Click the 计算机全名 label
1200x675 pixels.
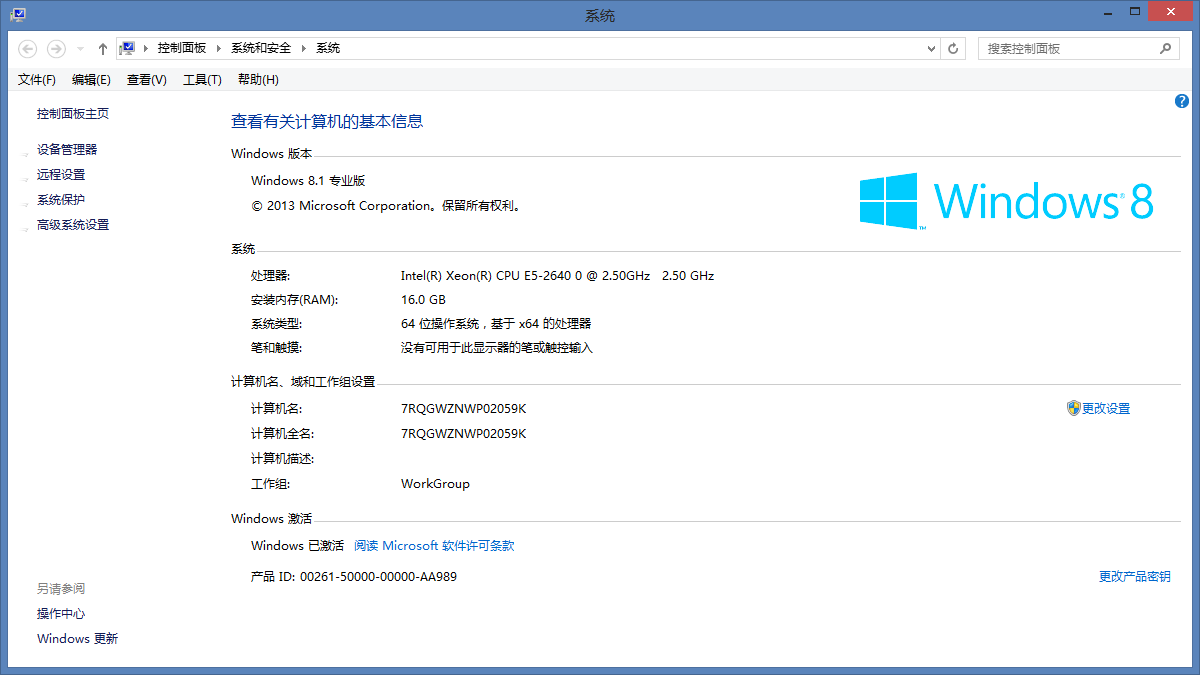pyautogui.click(x=282, y=434)
